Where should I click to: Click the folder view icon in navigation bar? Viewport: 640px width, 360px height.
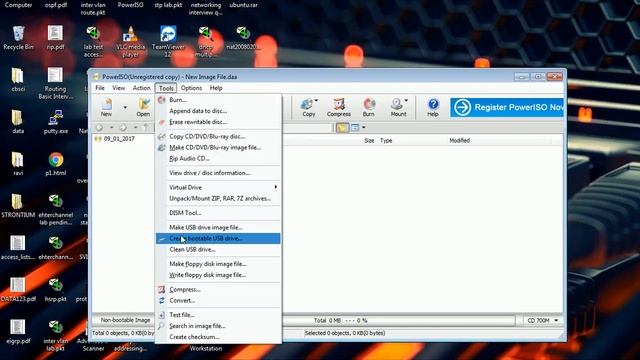[x=342, y=128]
